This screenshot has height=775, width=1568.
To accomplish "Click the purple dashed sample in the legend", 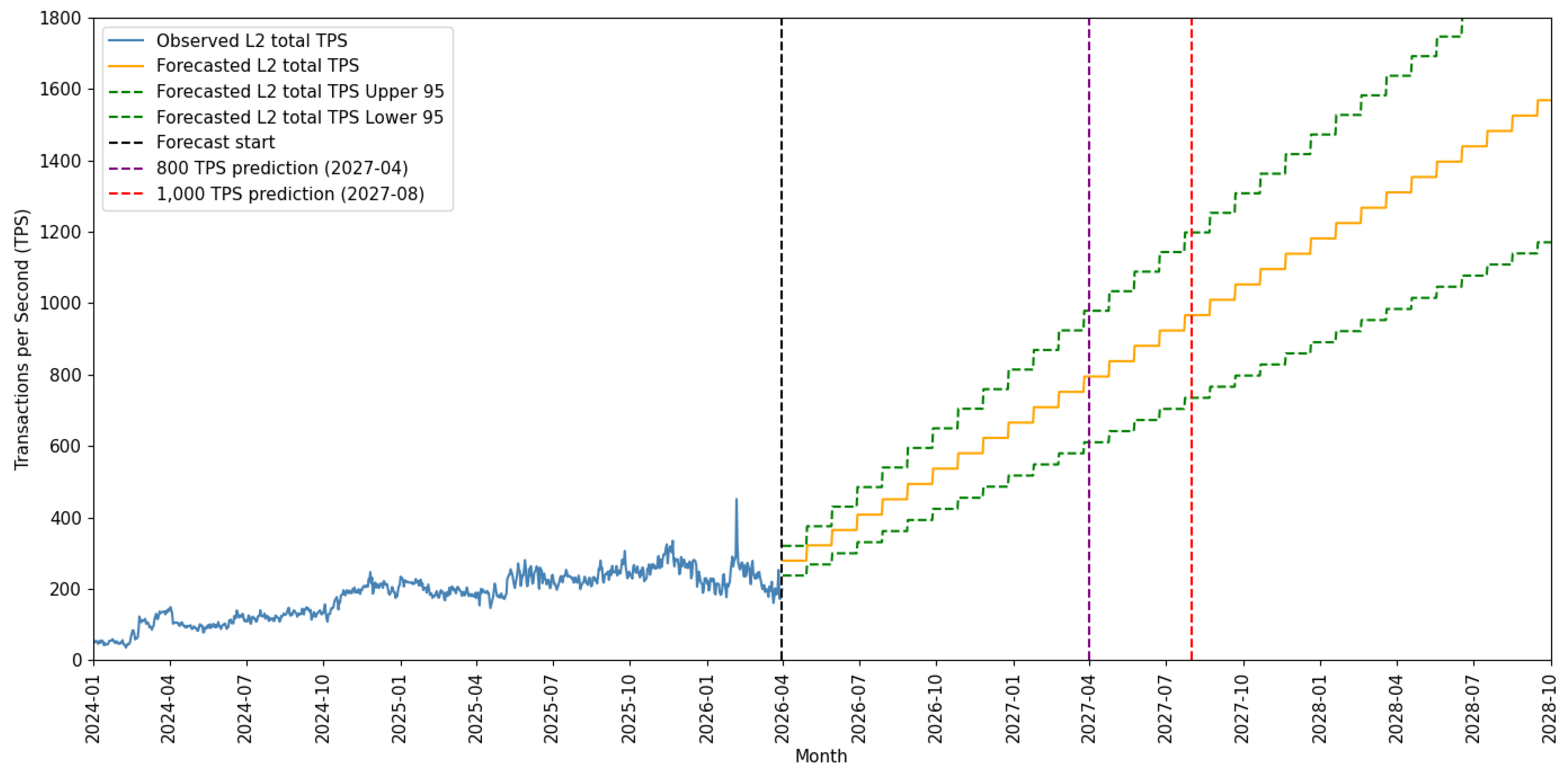I will pos(126,168).
